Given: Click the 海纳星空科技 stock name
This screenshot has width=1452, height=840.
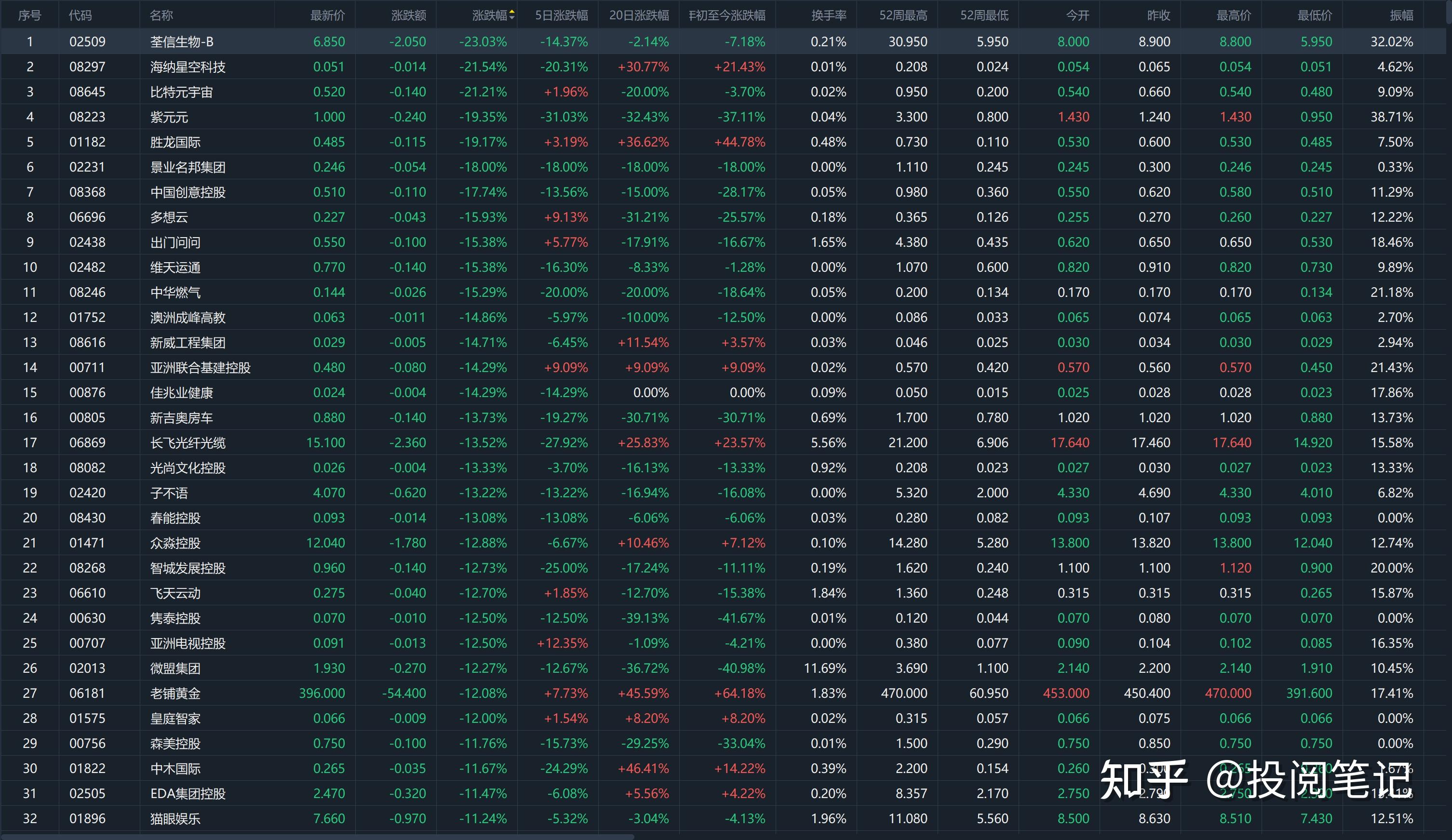Looking at the screenshot, I should [188, 67].
